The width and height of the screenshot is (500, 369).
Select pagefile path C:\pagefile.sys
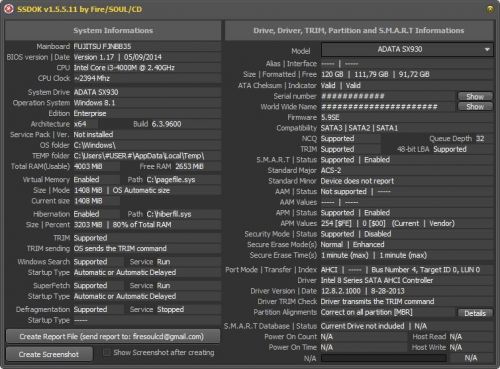(x=171, y=180)
